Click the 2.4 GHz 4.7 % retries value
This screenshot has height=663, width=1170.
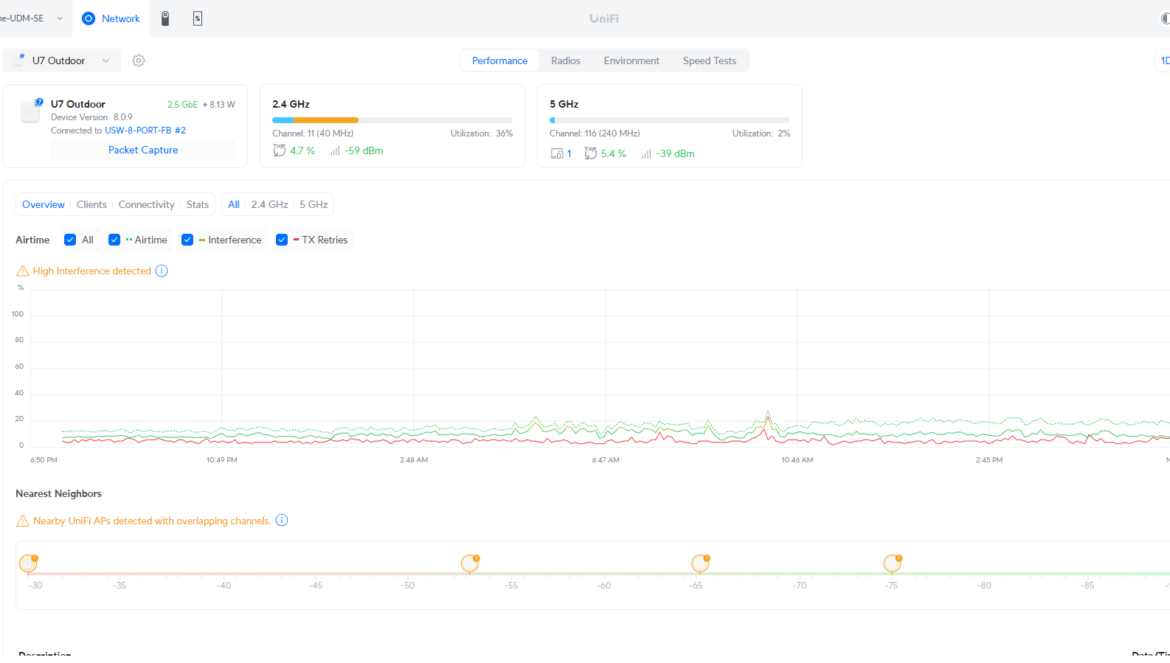click(302, 151)
